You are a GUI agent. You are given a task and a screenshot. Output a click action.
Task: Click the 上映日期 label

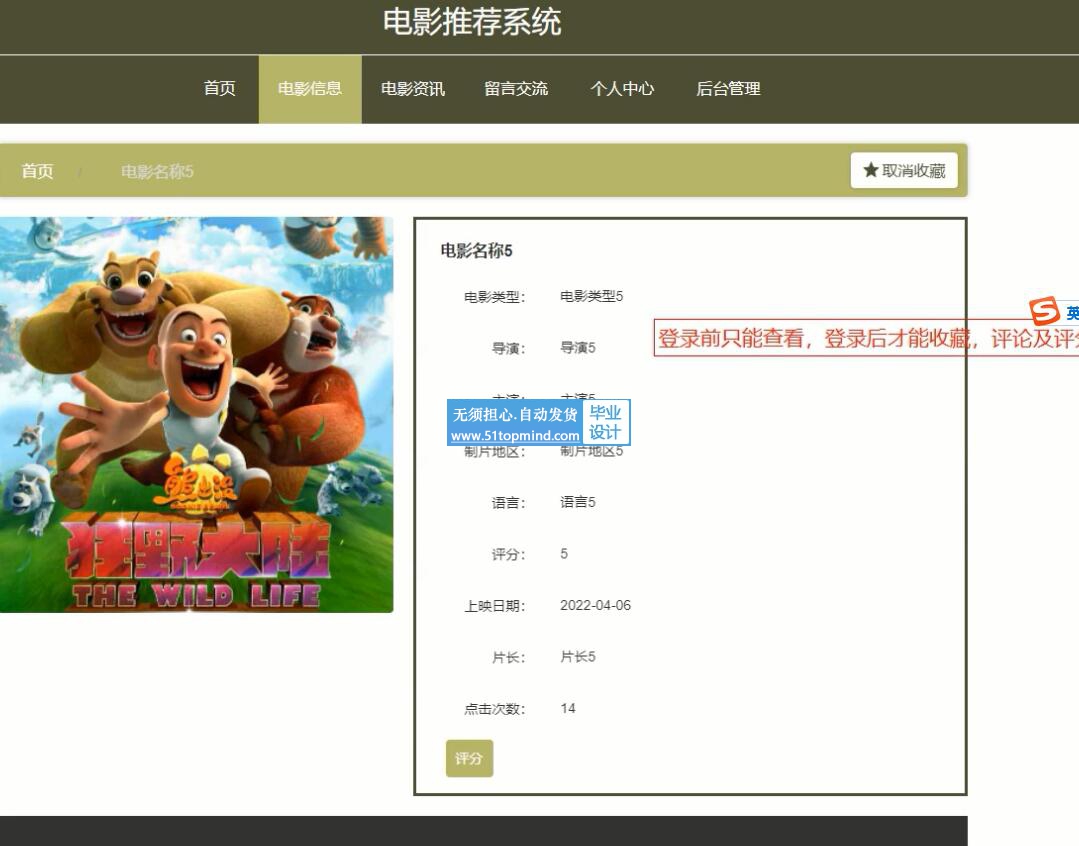(495, 606)
